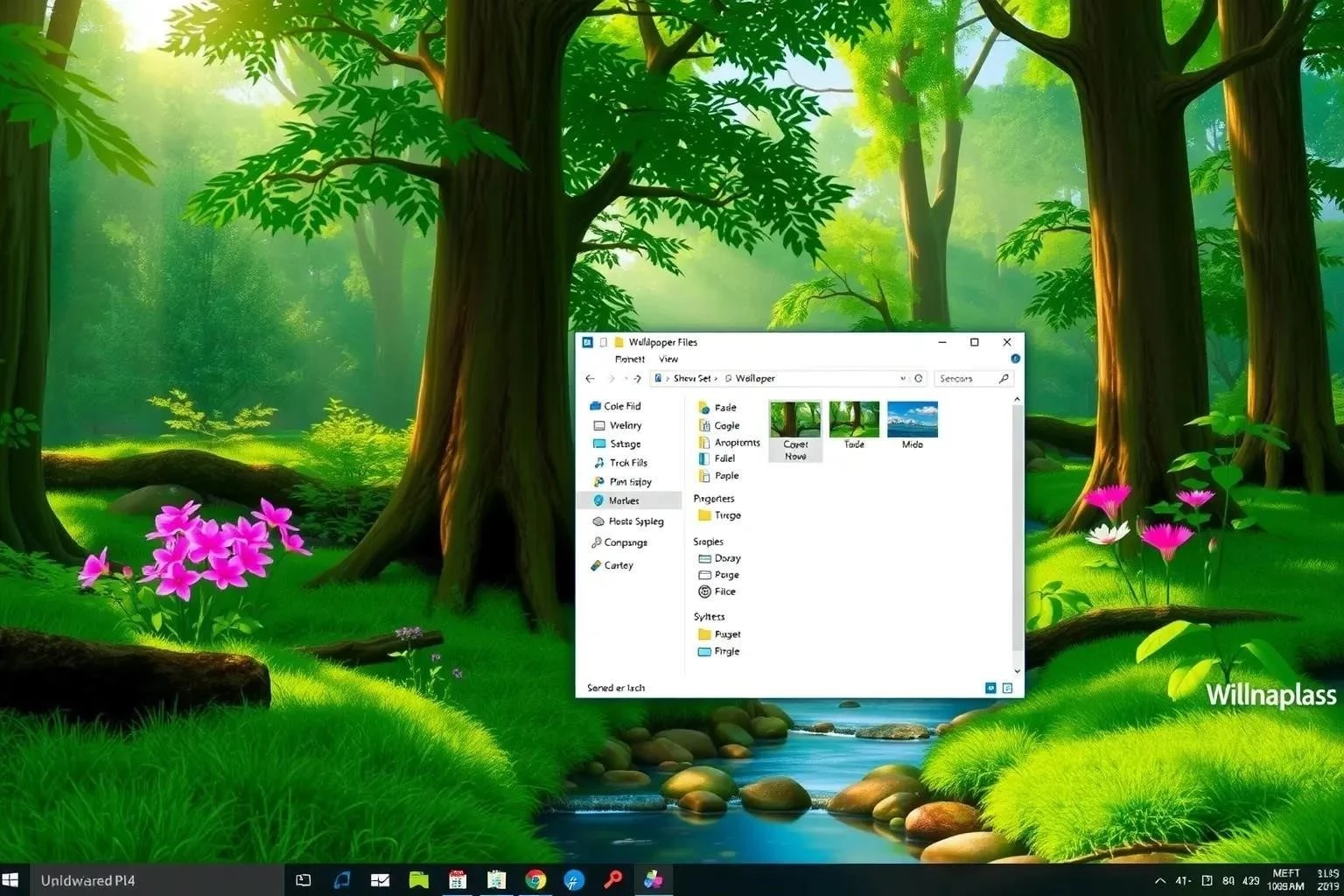The image size is (1344, 896).
Task: Select Hoste Sypleg in the sidebar
Action: (x=627, y=521)
